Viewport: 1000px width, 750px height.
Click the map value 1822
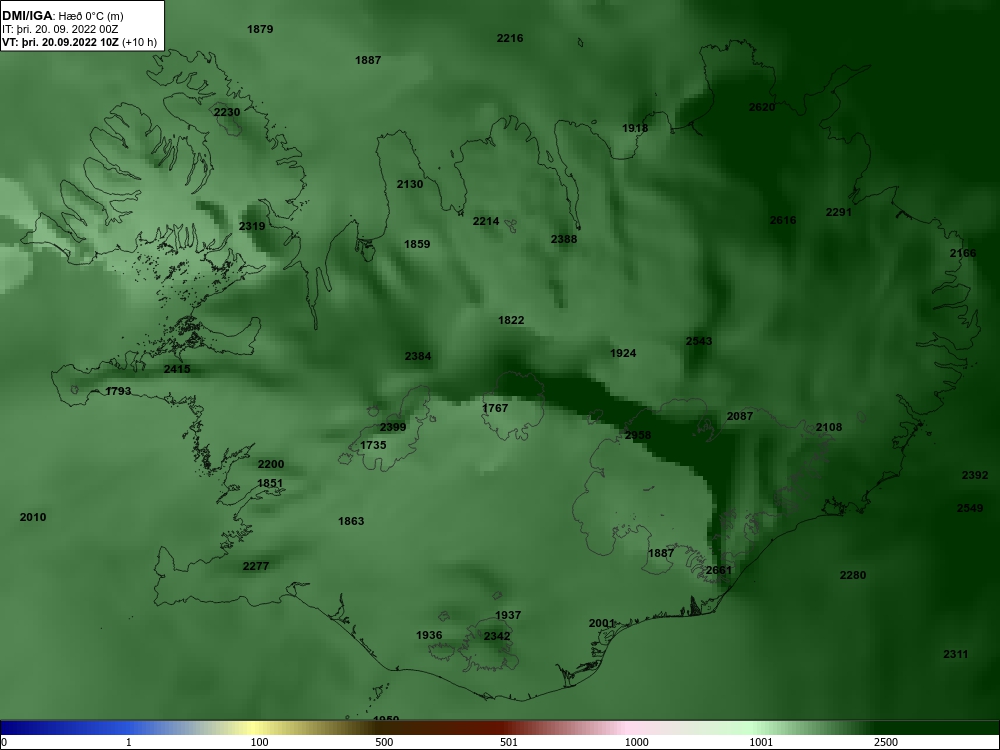[x=511, y=320]
